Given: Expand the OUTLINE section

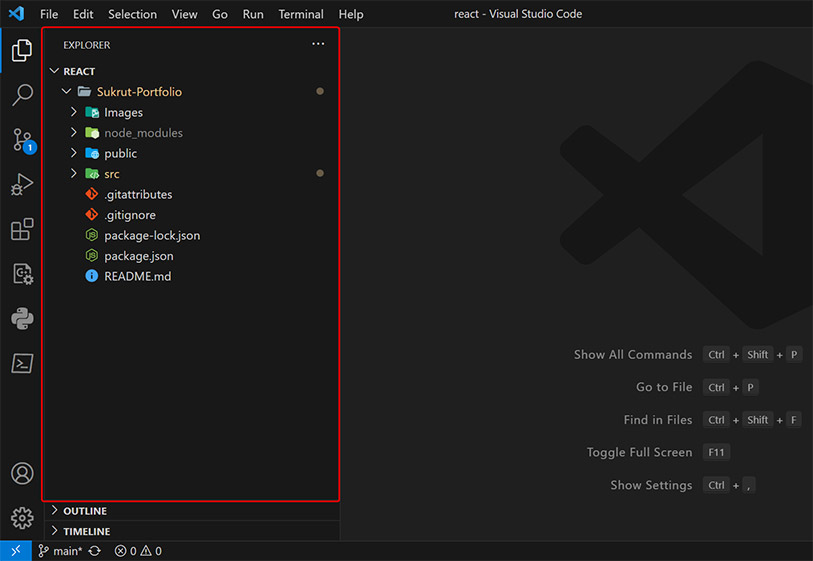Looking at the screenshot, I should tap(54, 511).
